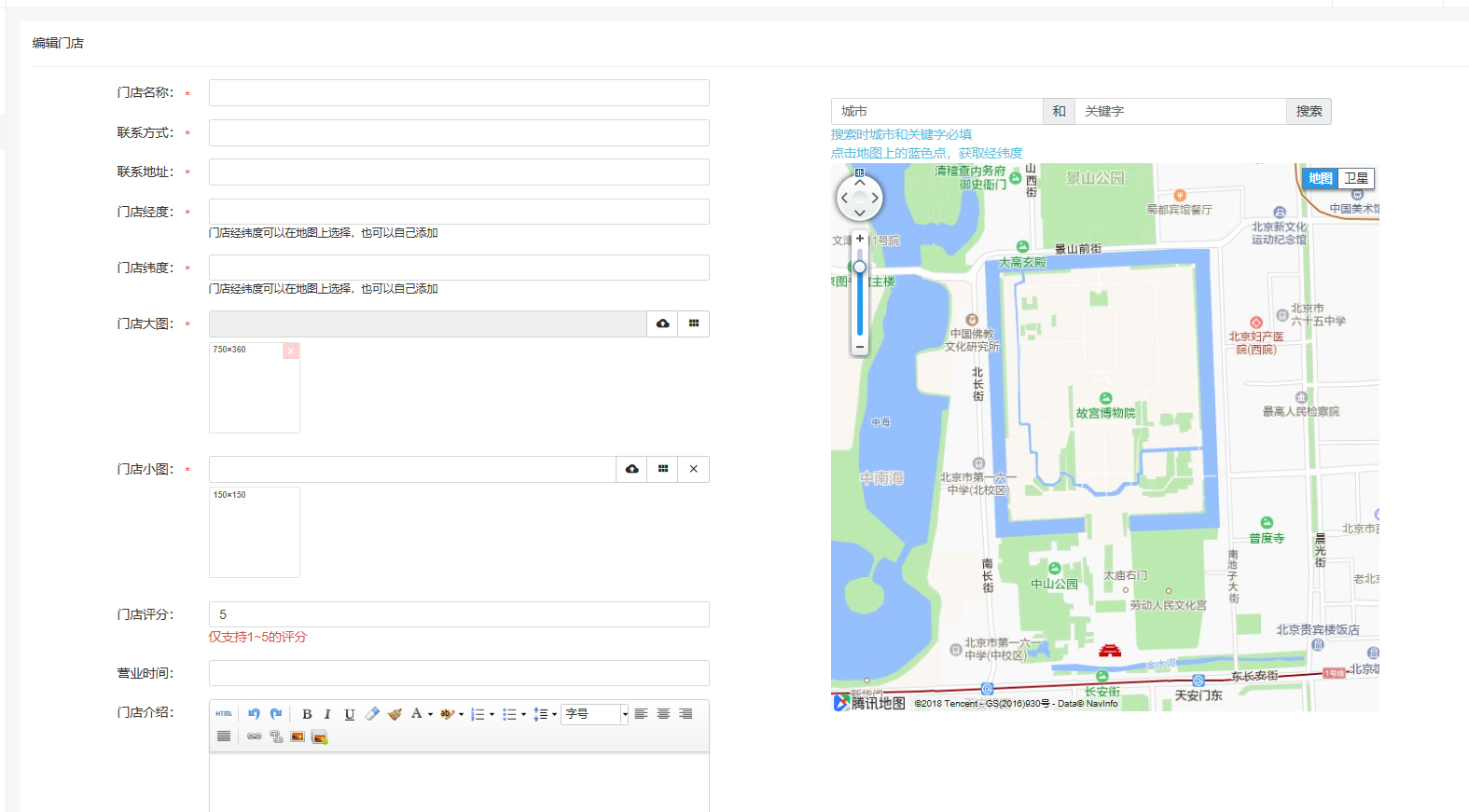This screenshot has width=1469, height=812.
Task: Expand the ordered list style dropdown
Action: [x=492, y=715]
